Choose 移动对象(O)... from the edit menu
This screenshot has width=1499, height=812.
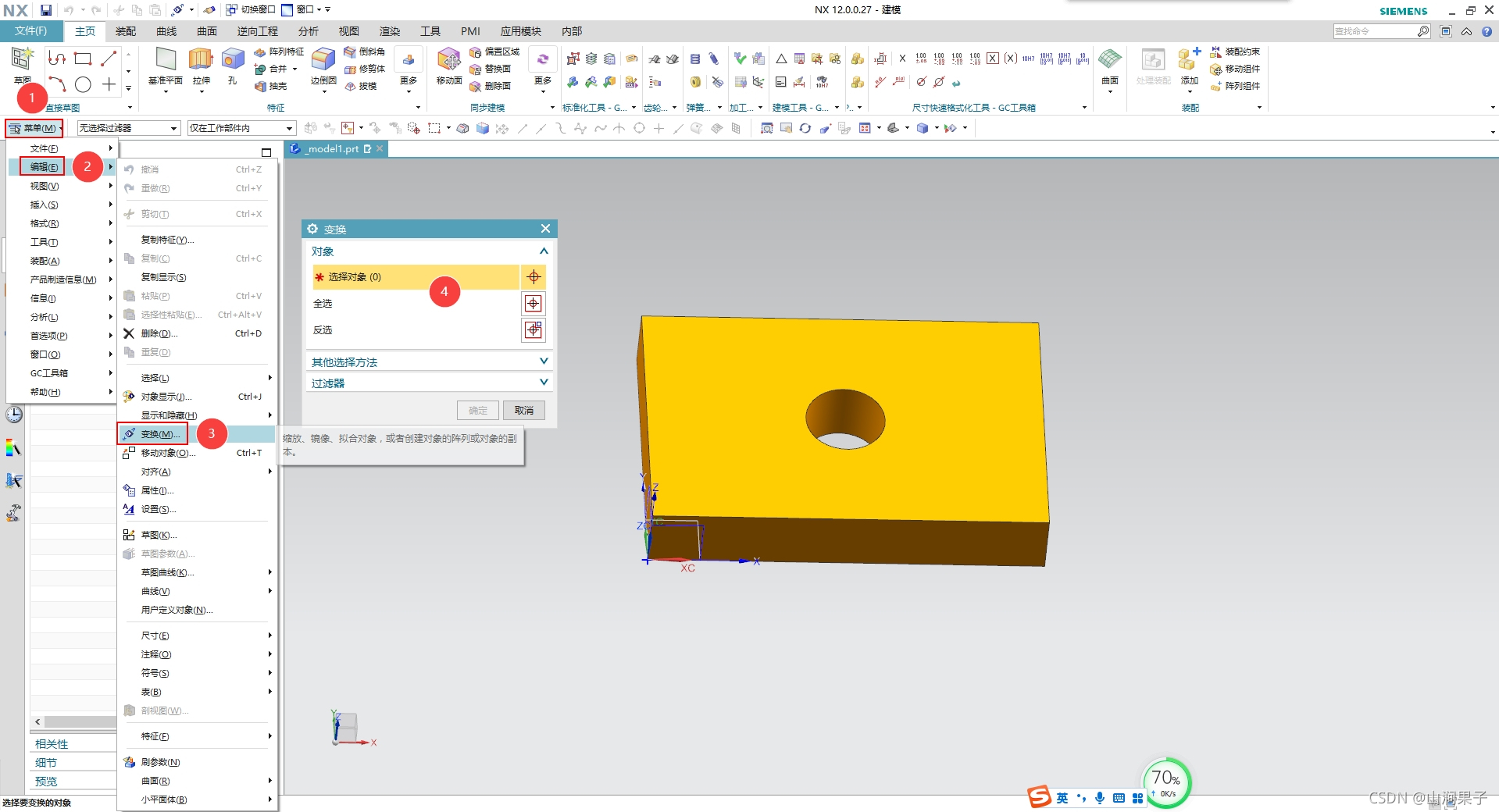coord(197,453)
